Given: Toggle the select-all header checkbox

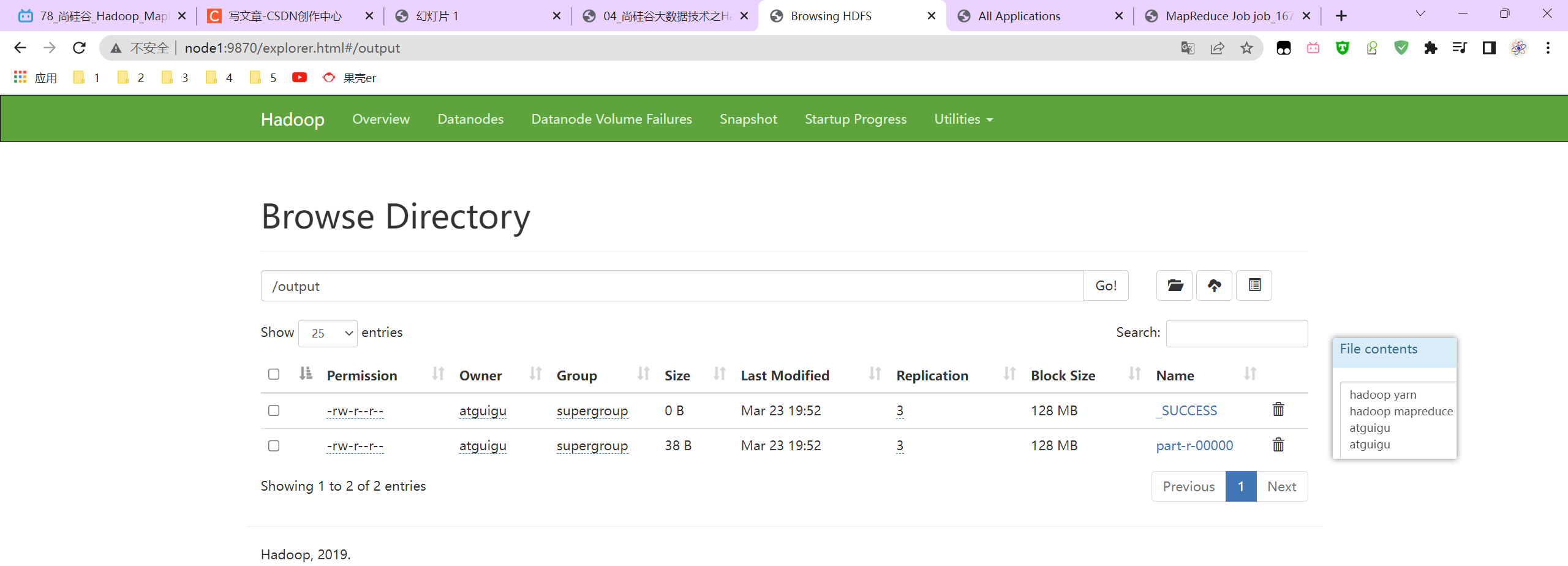Looking at the screenshot, I should pyautogui.click(x=274, y=374).
